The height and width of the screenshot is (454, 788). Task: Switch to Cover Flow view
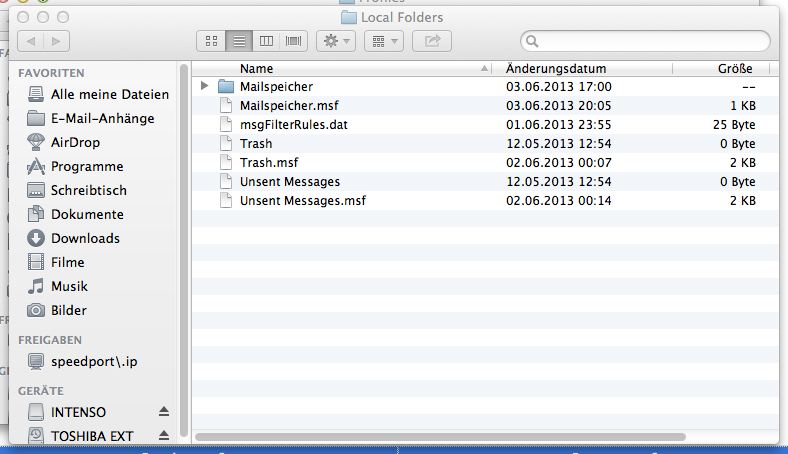(x=293, y=41)
